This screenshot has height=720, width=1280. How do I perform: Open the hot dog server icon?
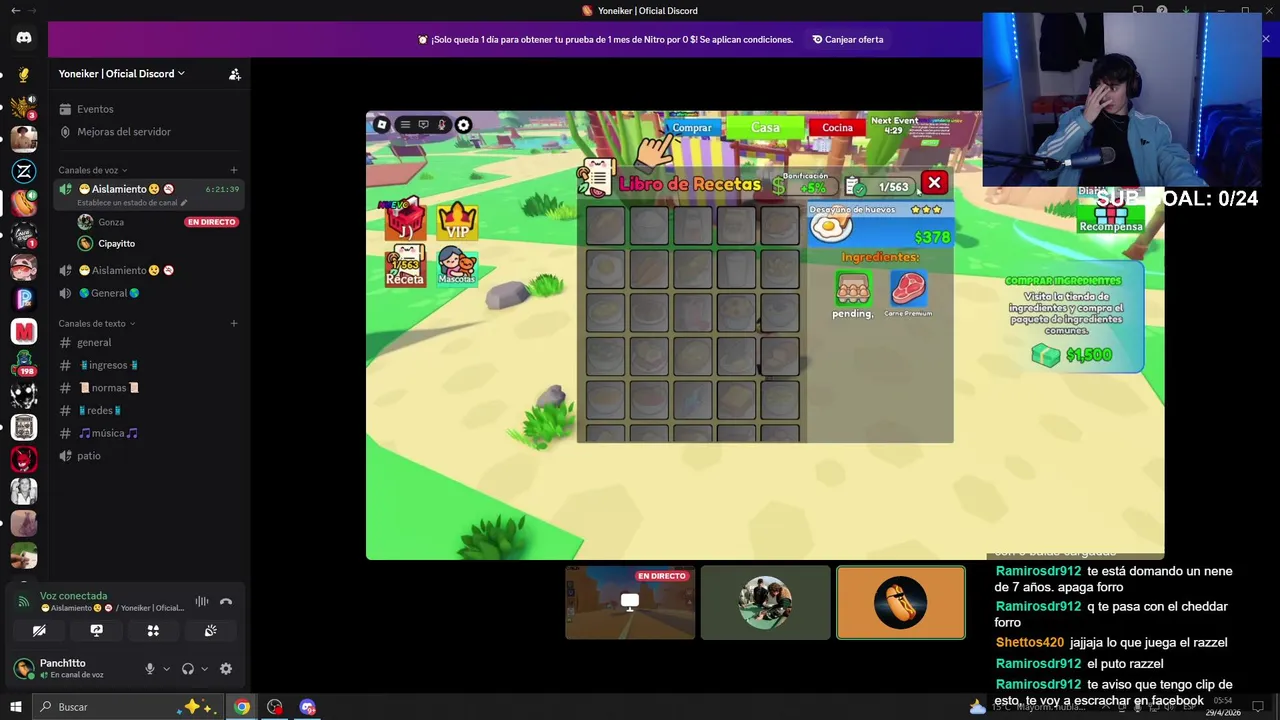click(x=24, y=203)
